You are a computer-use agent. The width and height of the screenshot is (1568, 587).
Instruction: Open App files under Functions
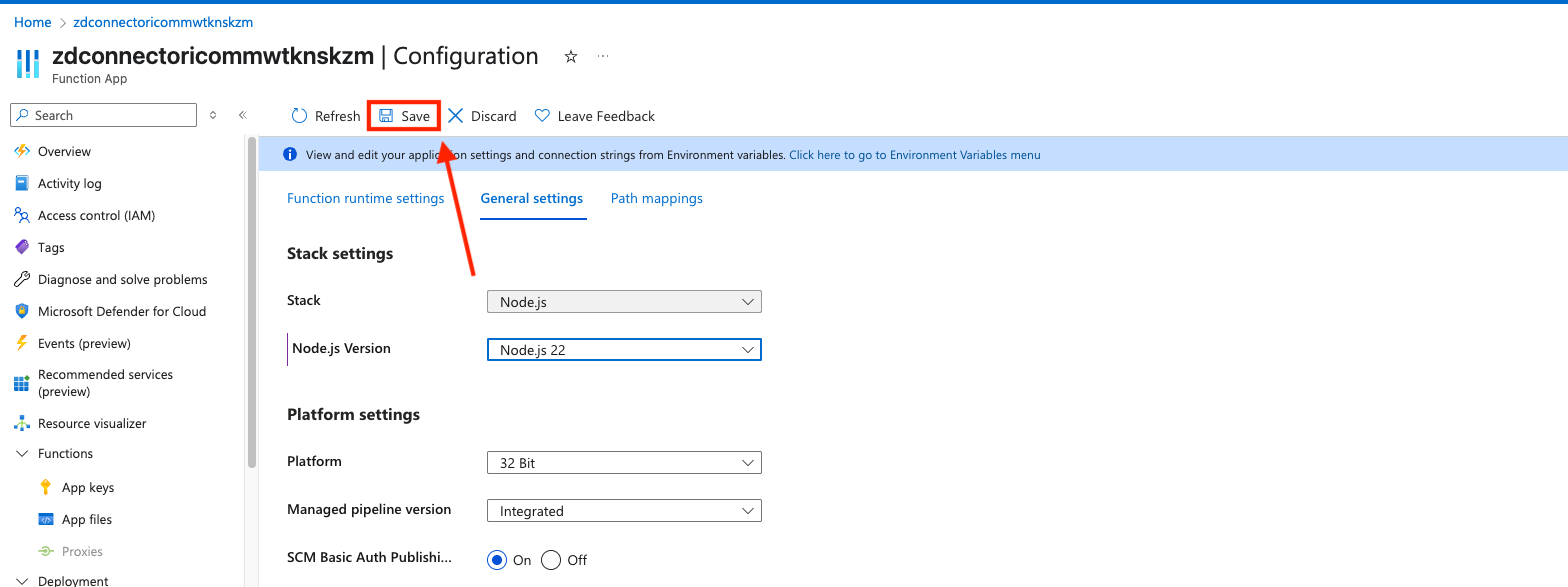pos(87,520)
